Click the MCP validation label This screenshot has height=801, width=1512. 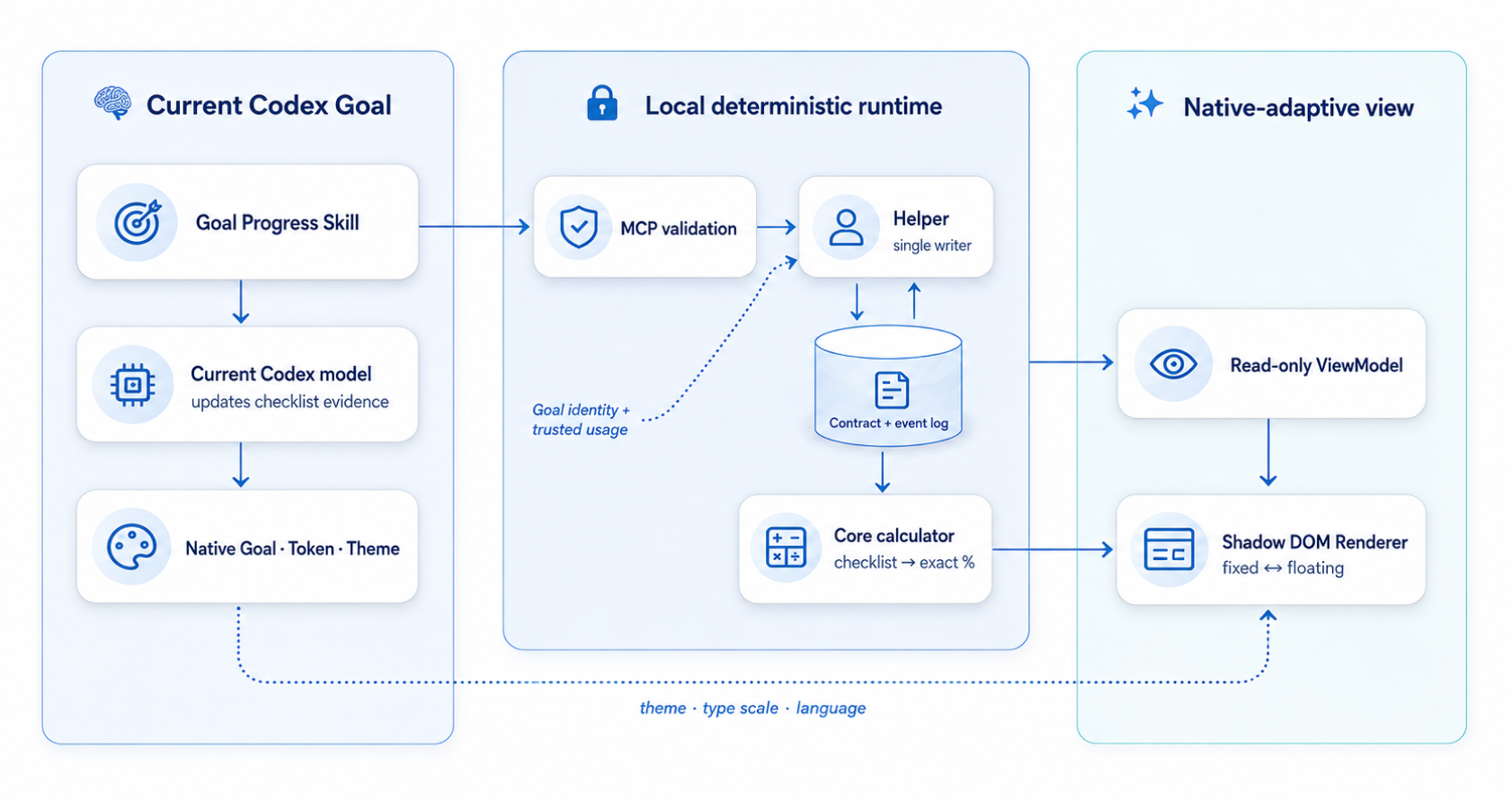click(x=679, y=228)
